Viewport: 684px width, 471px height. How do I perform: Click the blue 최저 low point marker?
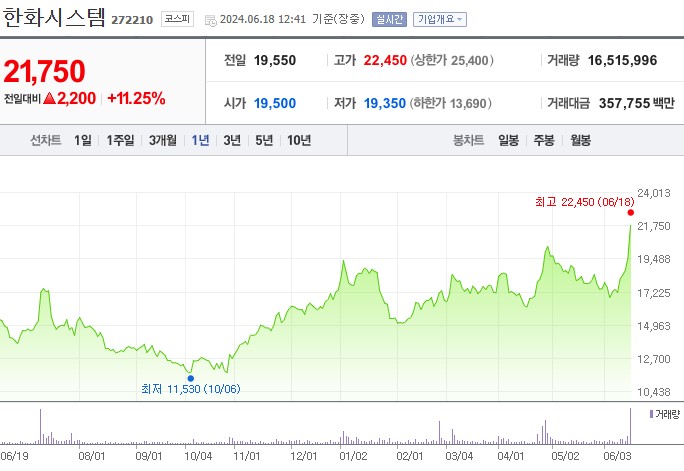pos(191,379)
